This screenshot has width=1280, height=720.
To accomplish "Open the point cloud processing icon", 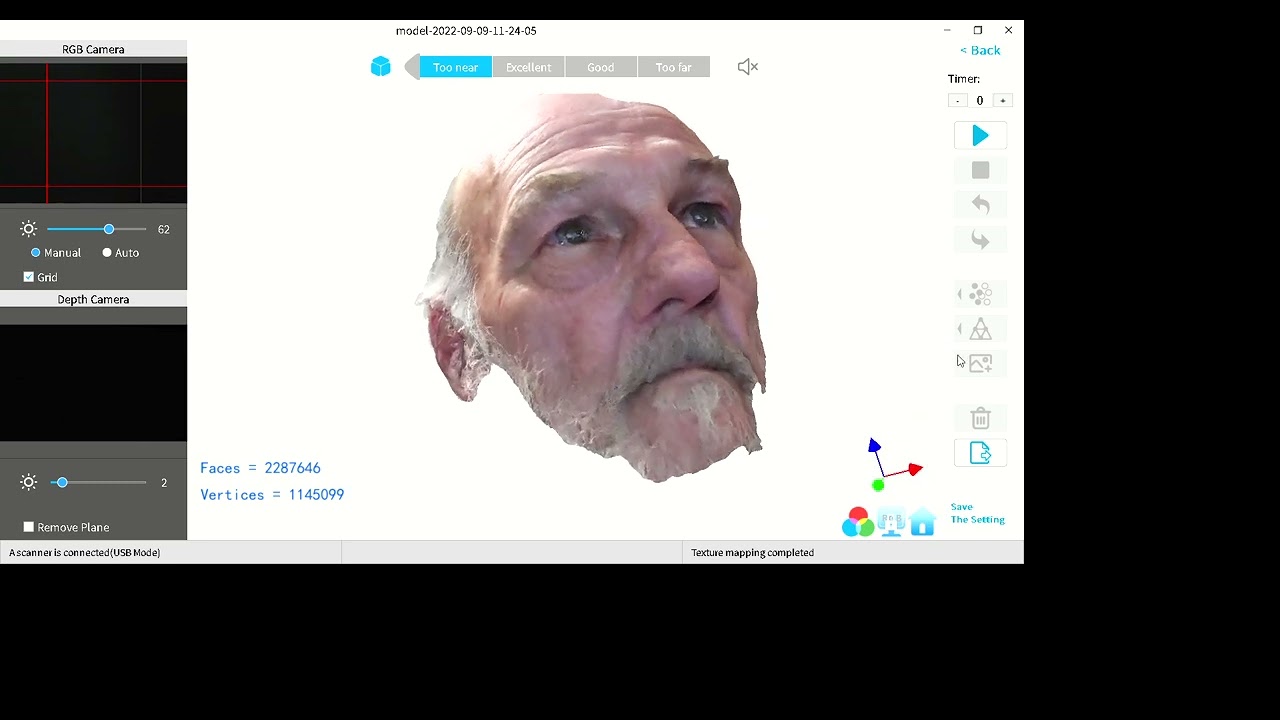I will [x=981, y=294].
